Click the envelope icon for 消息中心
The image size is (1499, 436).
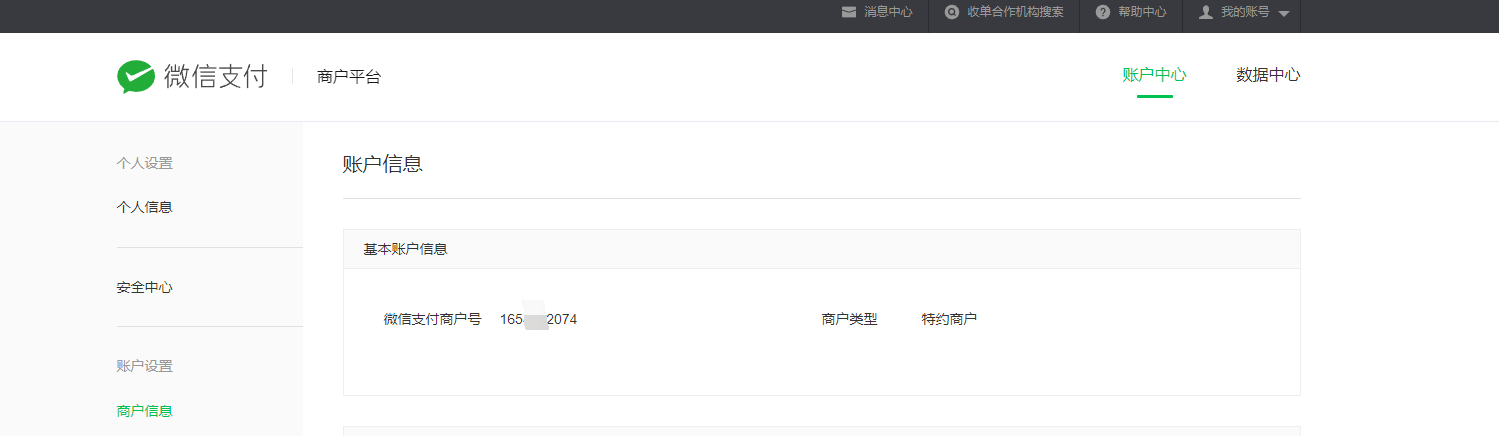849,12
